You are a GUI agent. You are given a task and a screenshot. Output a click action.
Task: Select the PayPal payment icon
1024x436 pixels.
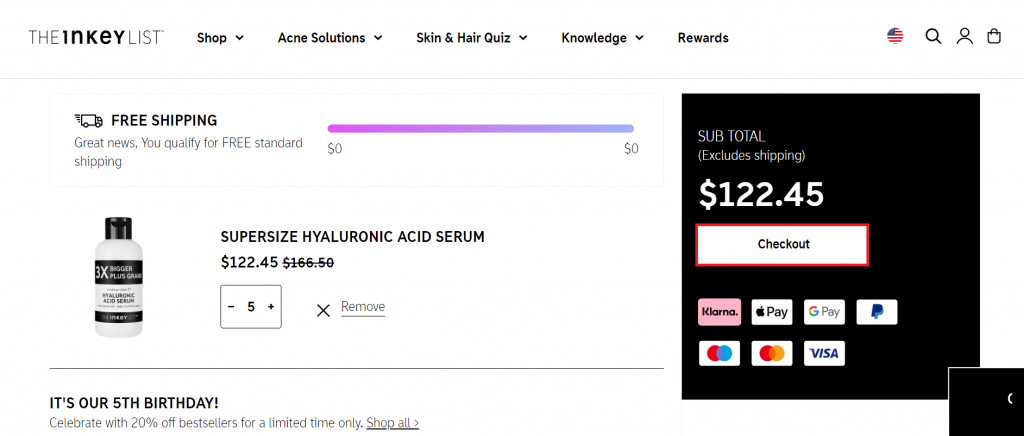click(877, 312)
